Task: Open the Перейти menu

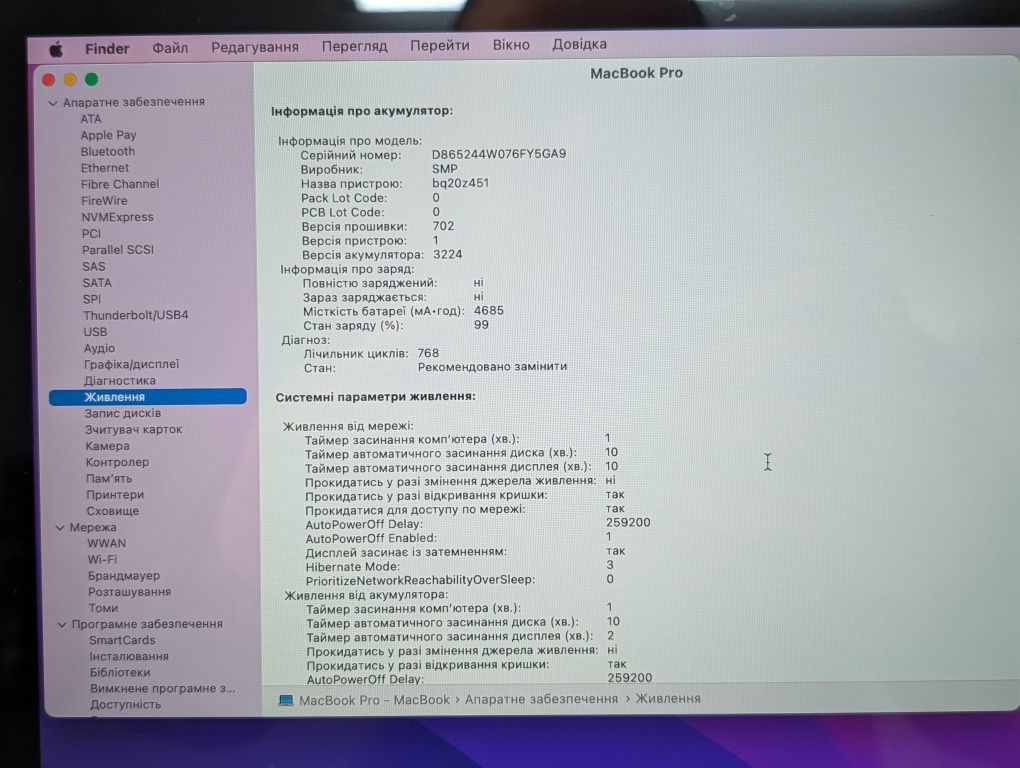Action: [440, 46]
